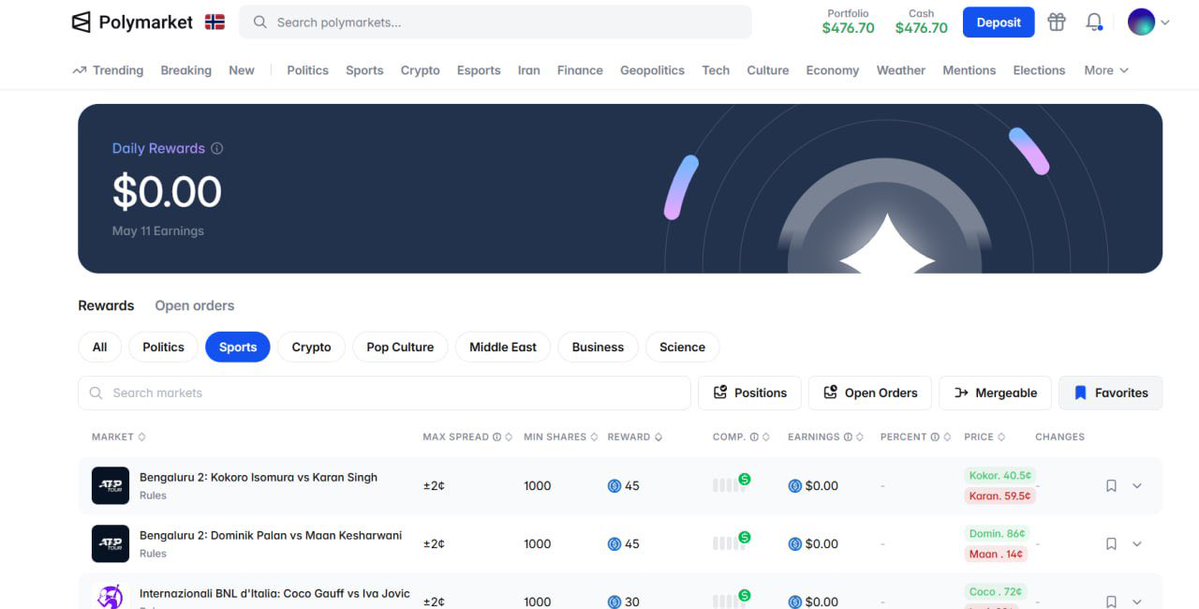This screenshot has height=609, width=1199.
Task: Click the Karan. 59.5¢ price
Action: click(999, 496)
